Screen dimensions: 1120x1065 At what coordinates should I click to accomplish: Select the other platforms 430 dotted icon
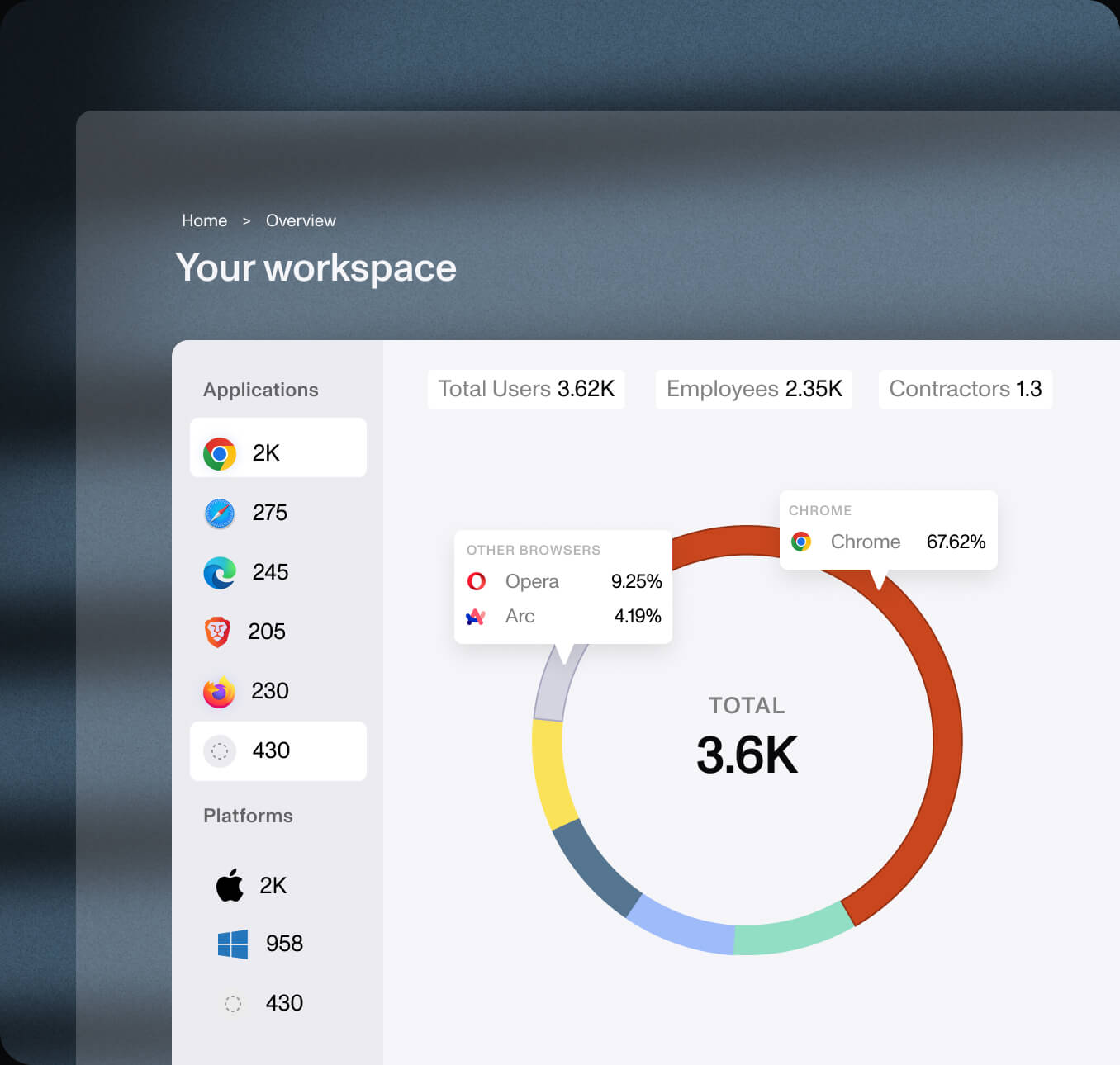[233, 1003]
